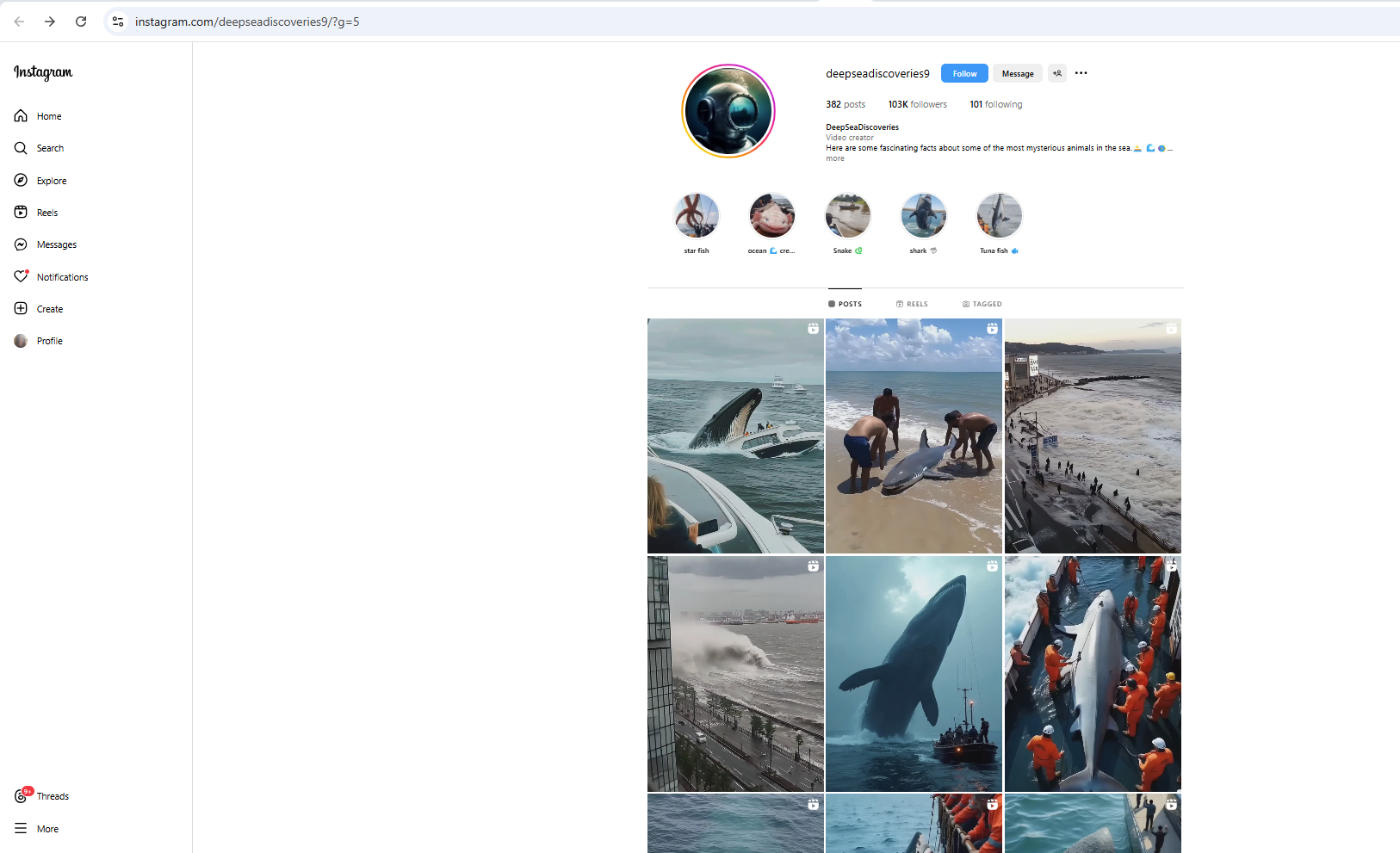
Task: Go to Reels in sidebar
Action: point(21,213)
